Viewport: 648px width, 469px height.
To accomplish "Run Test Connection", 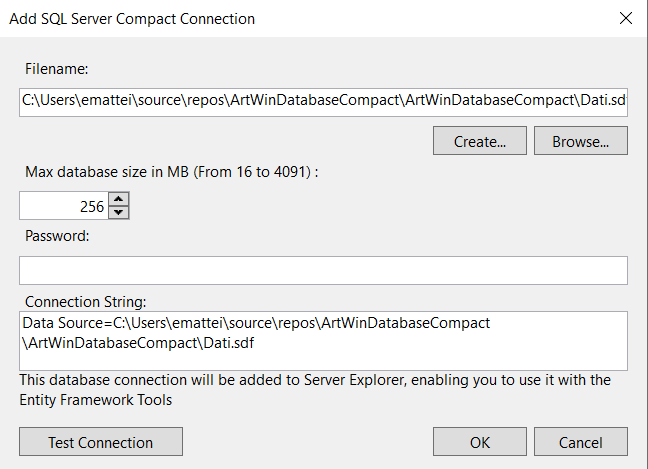I will (101, 442).
